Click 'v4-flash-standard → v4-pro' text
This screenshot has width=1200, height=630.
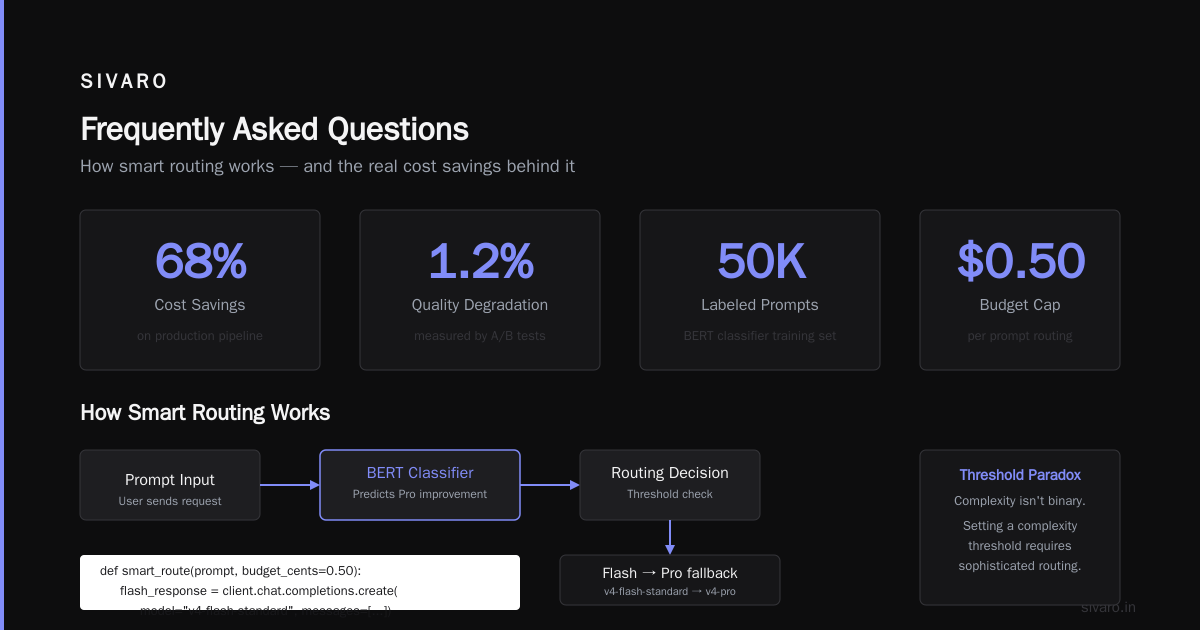pos(670,592)
